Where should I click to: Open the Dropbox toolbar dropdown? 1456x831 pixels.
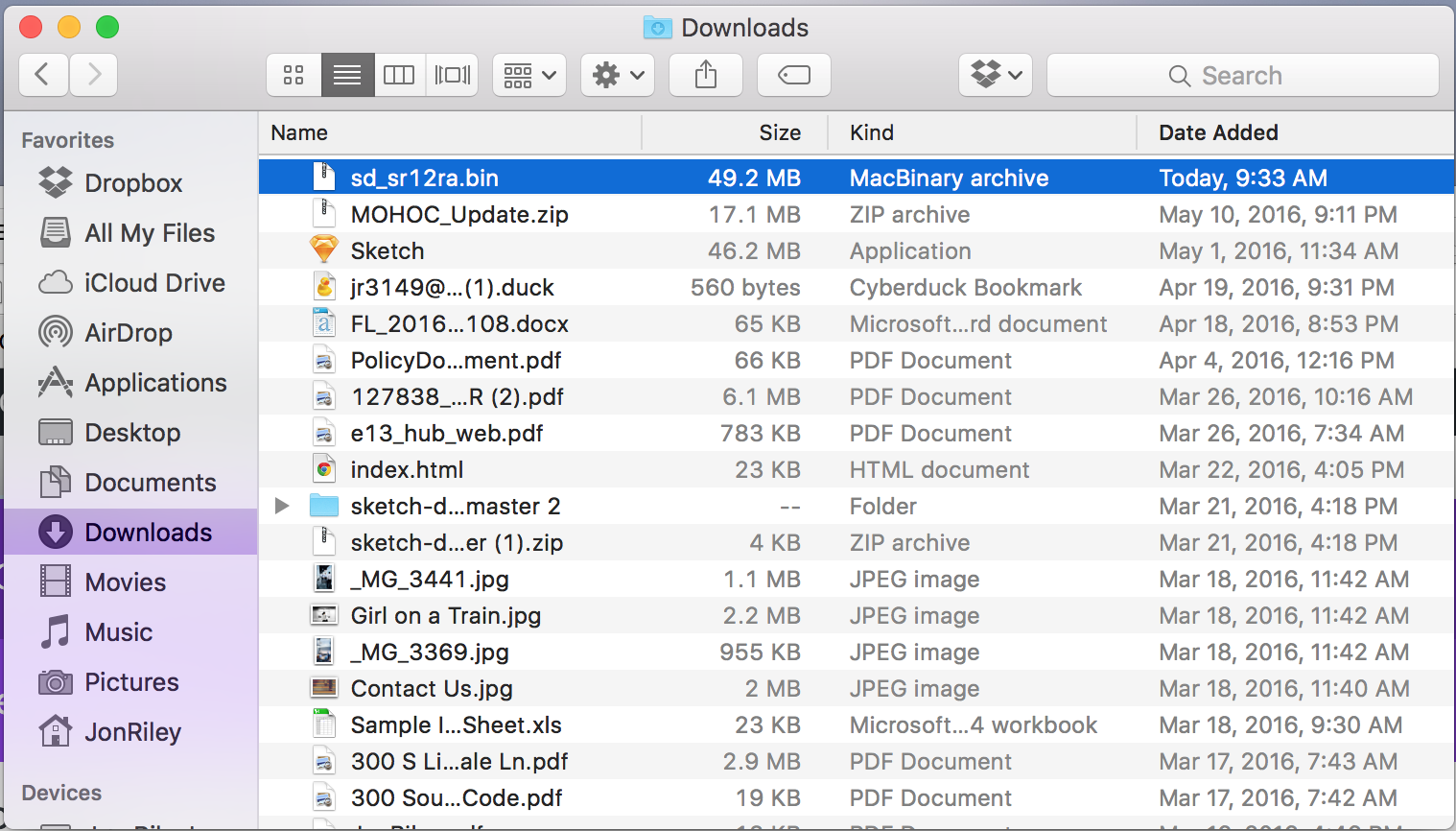(996, 75)
